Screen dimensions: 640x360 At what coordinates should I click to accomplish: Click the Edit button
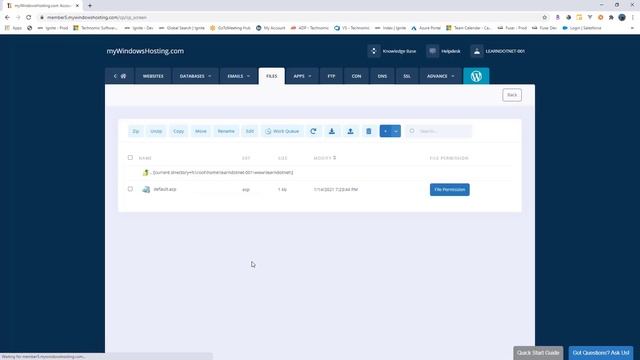coord(250,131)
